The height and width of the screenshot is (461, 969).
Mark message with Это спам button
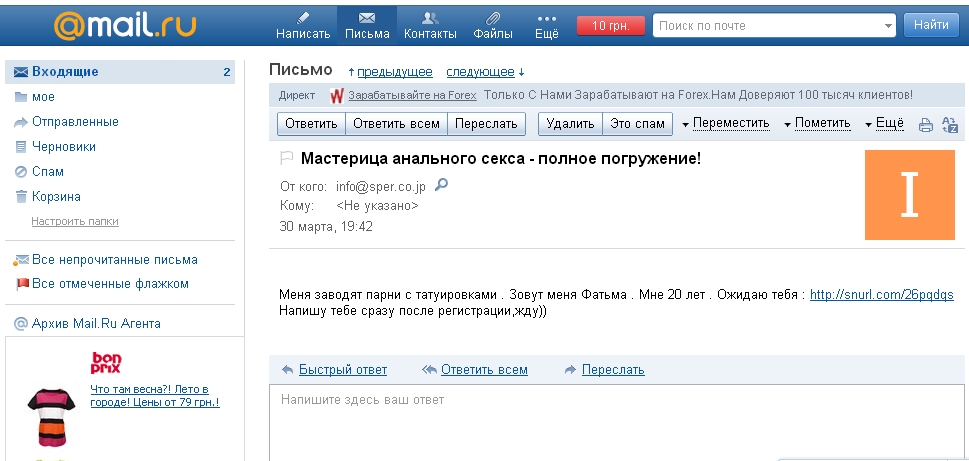637,124
